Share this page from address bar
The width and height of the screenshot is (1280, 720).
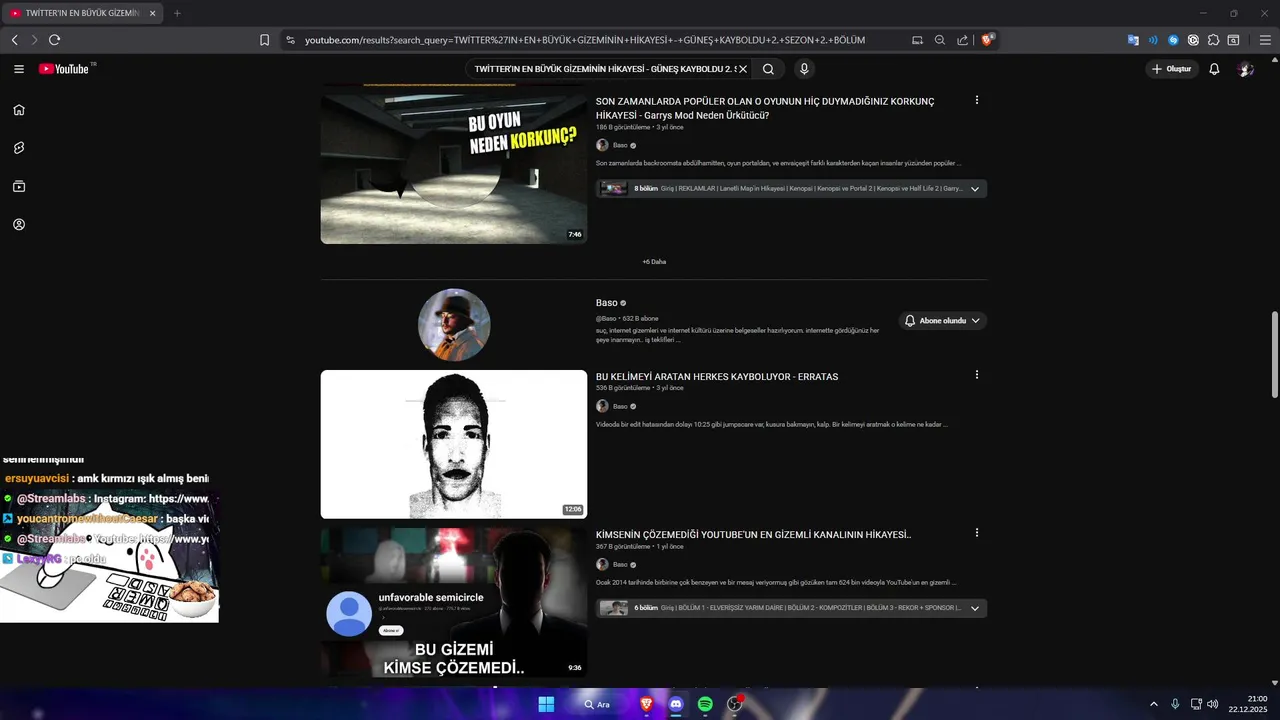962,40
